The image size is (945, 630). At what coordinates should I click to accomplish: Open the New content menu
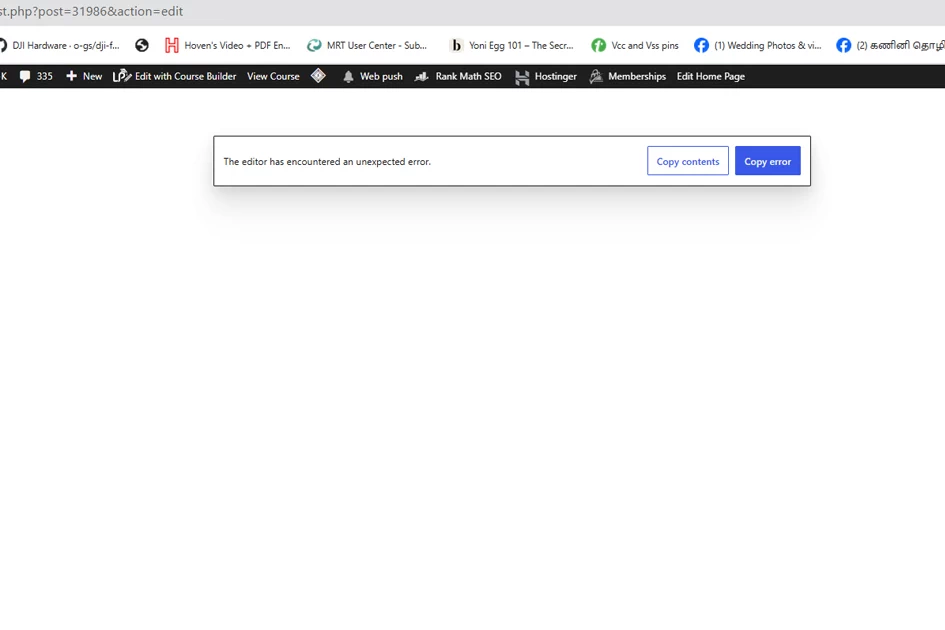[x=84, y=77]
